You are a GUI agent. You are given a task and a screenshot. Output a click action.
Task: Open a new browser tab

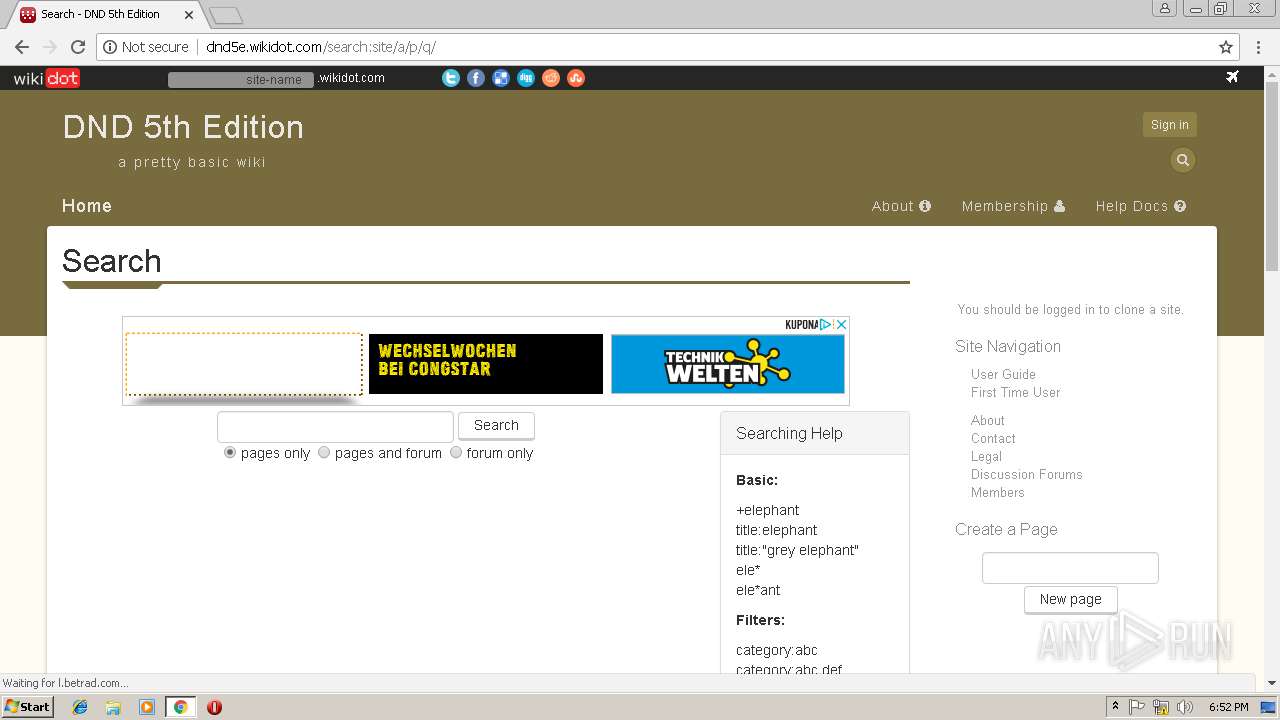click(x=226, y=15)
